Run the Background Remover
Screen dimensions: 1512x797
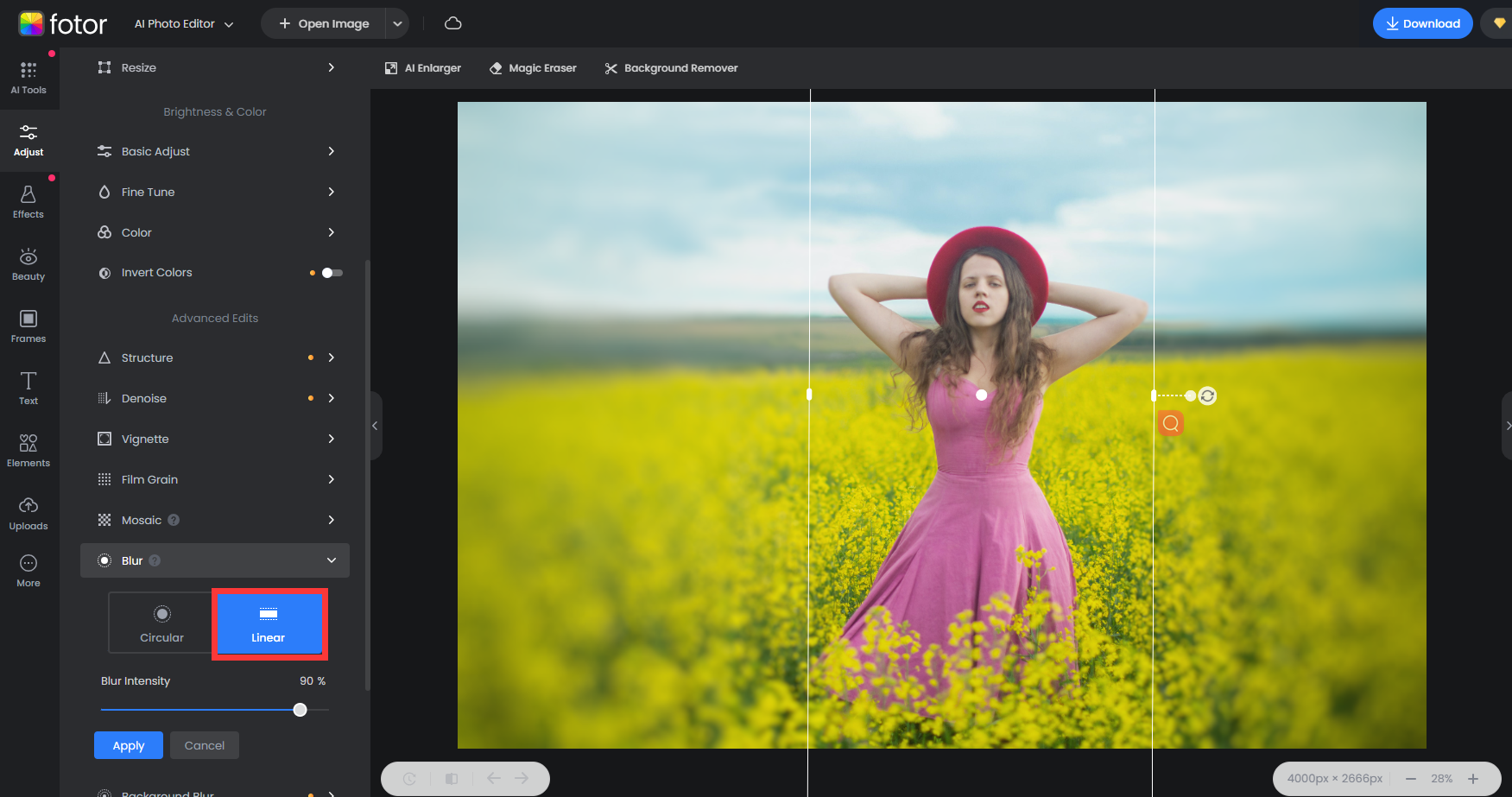(x=671, y=67)
